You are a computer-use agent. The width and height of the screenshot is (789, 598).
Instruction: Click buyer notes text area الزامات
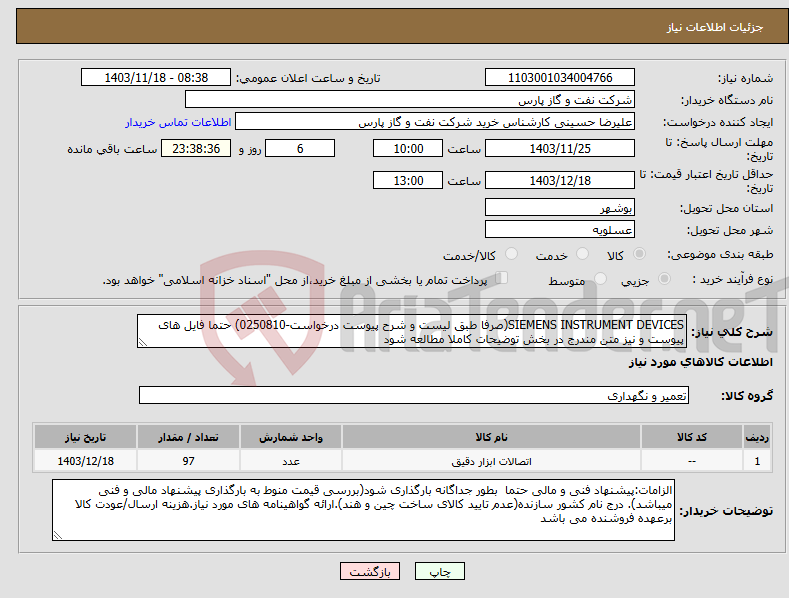point(363,510)
